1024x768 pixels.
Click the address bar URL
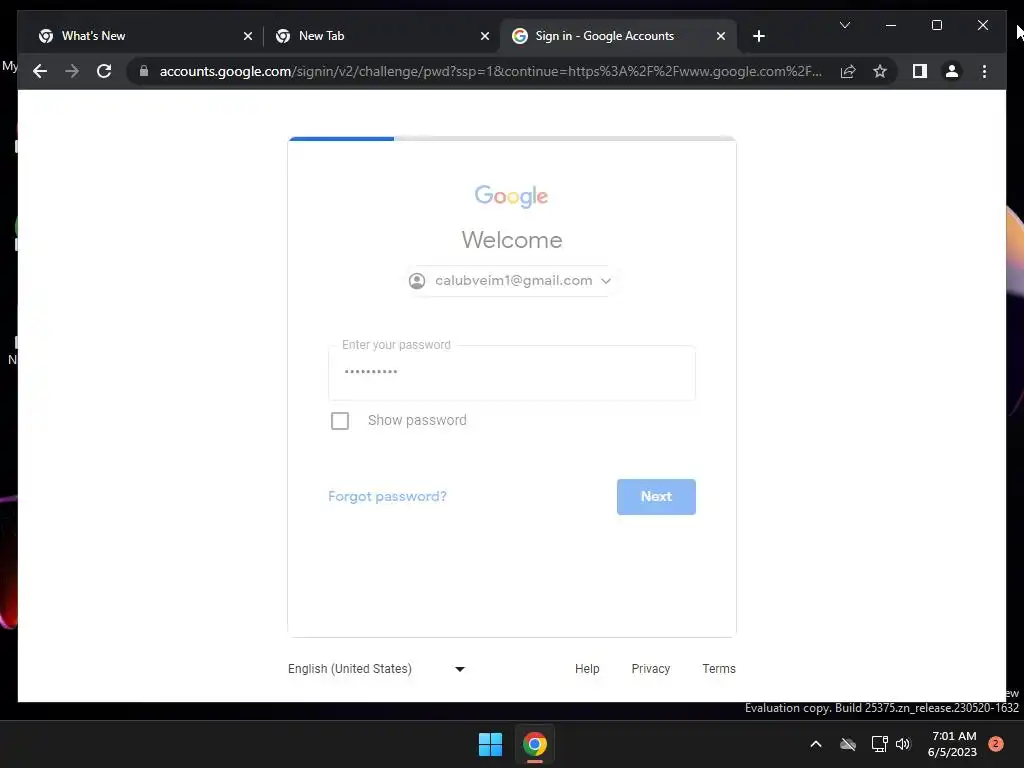tap(490, 71)
